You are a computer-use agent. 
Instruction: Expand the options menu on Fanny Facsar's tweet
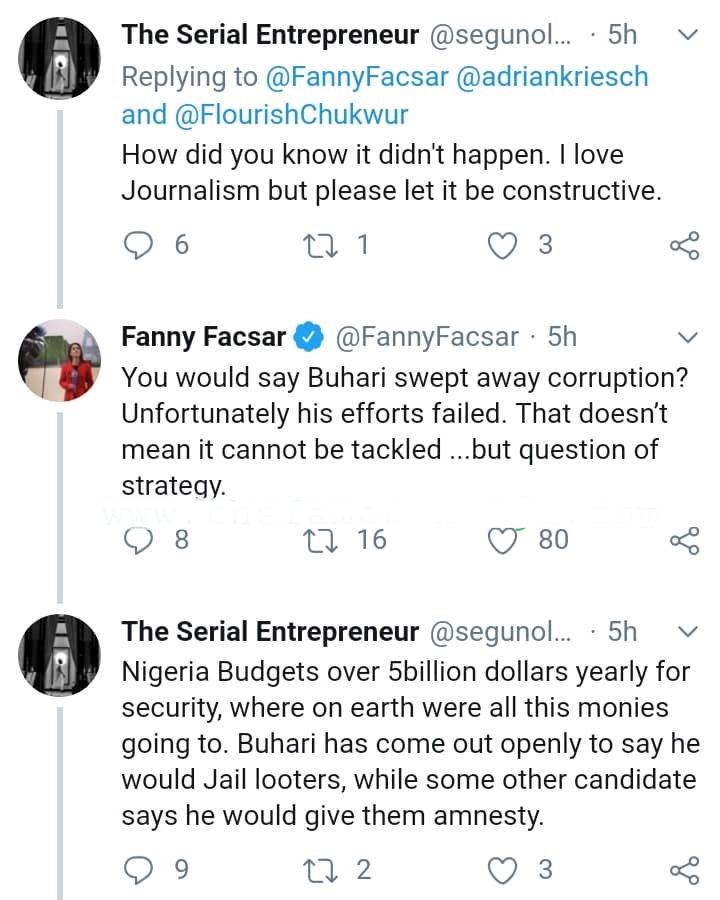(688, 336)
